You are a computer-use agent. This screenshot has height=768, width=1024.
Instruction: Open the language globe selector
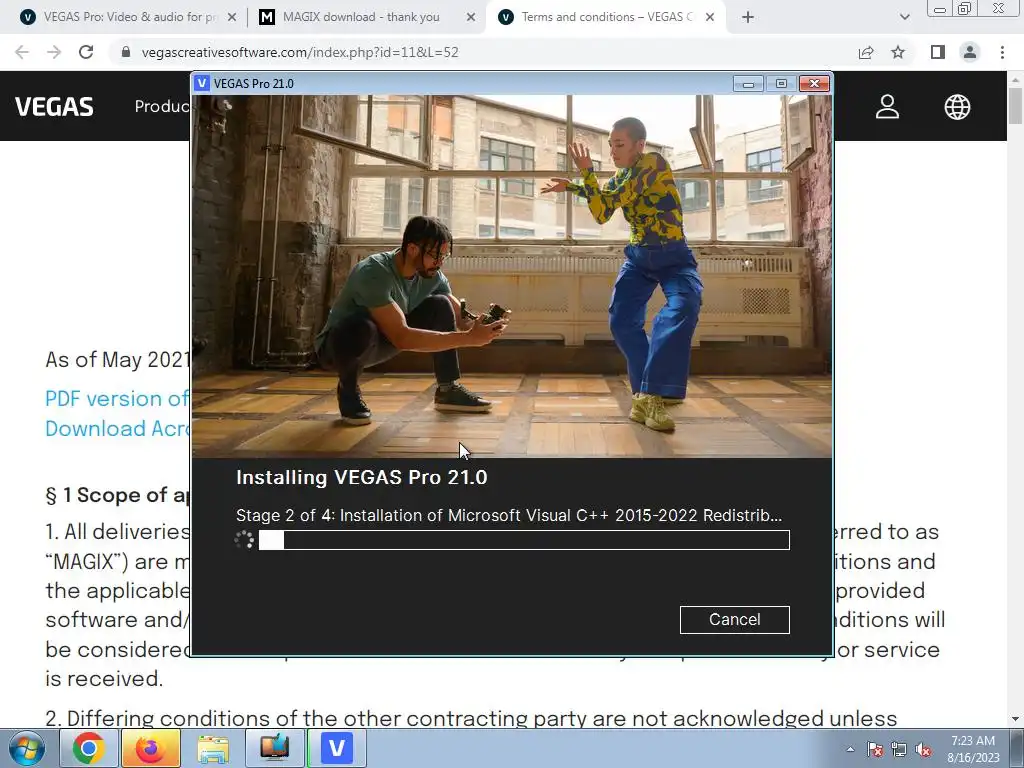957,106
